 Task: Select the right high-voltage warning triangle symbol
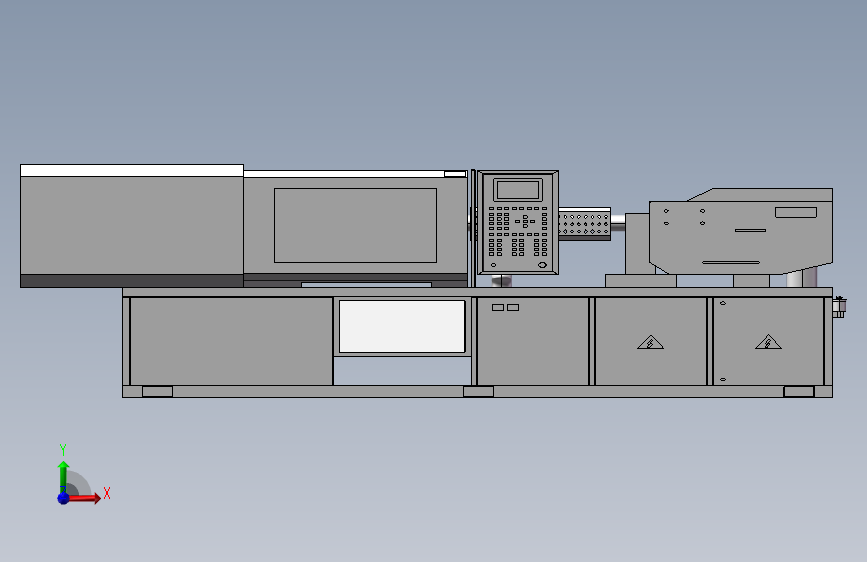(768, 342)
